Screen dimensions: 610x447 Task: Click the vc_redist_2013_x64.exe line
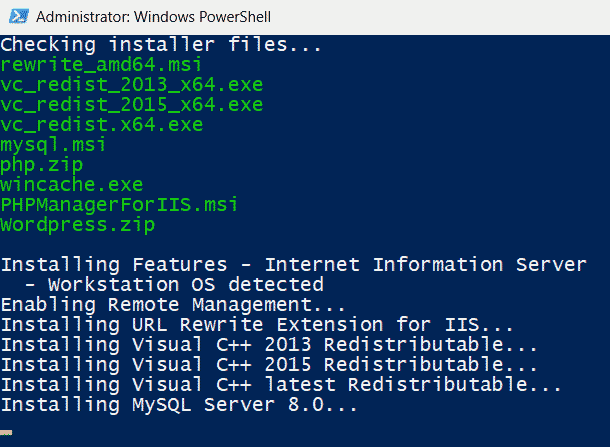[131, 84]
